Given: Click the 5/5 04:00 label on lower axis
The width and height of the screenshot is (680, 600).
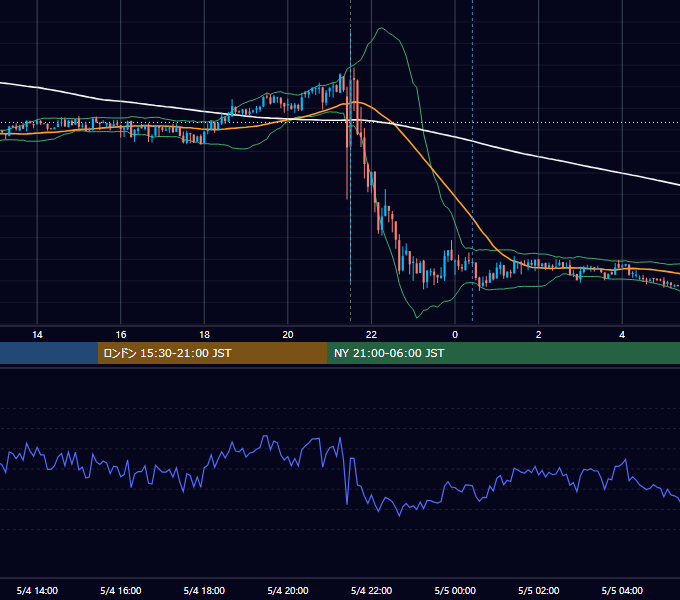Looking at the screenshot, I should pos(622,590).
